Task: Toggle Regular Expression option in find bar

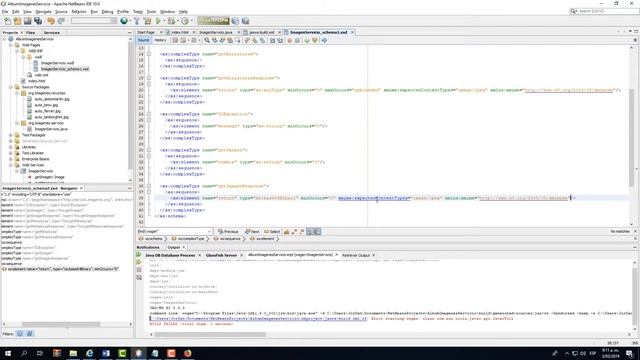Action: click(302, 231)
